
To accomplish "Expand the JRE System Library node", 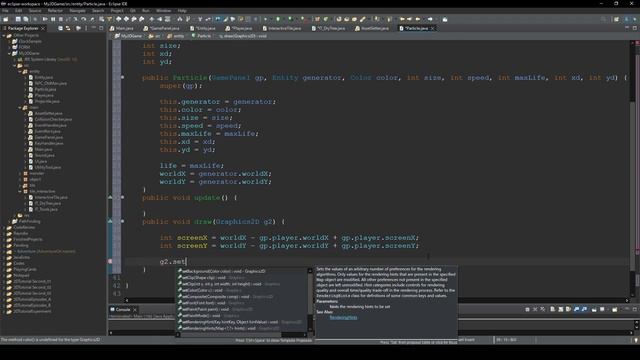I will click(15, 60).
